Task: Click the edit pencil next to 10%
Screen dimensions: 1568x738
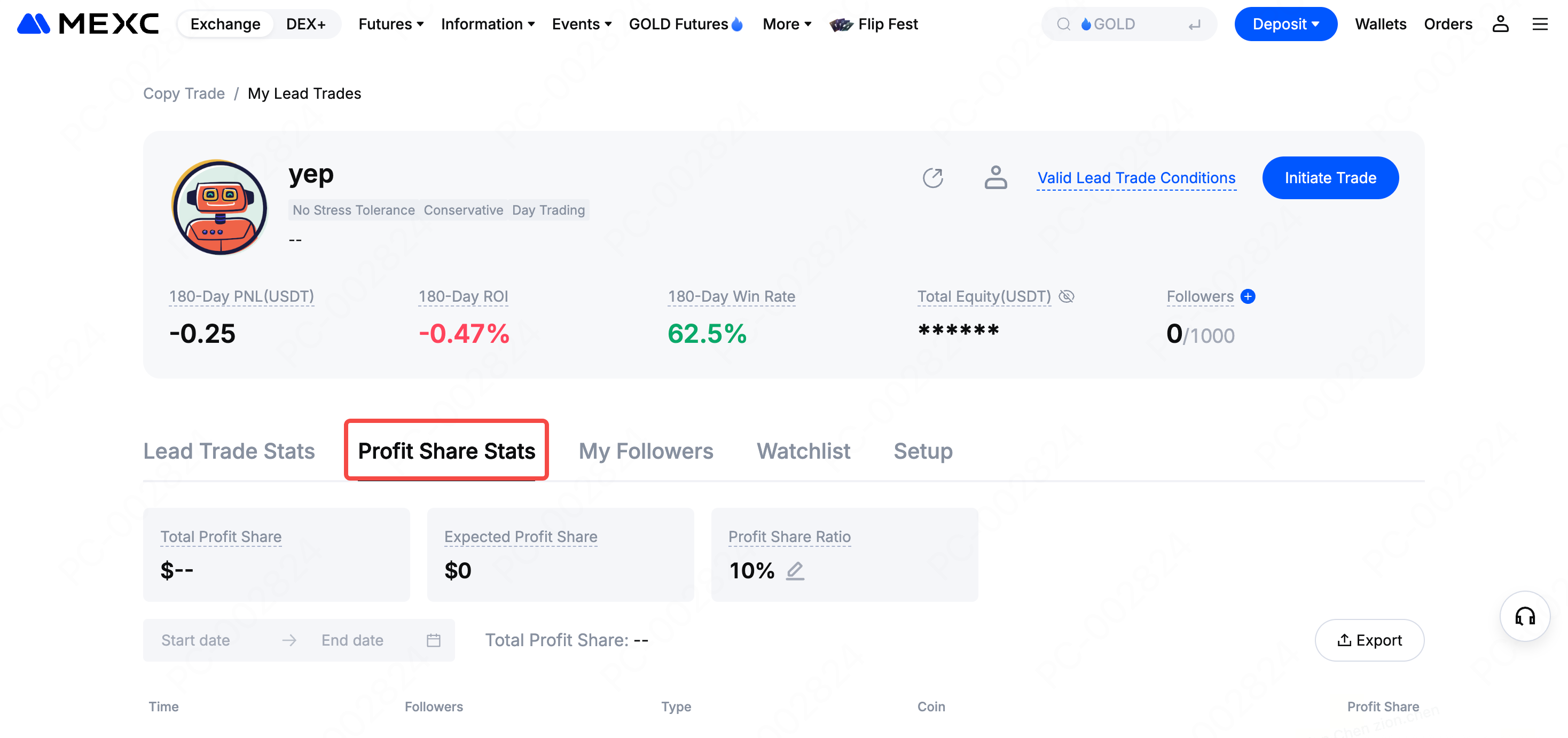Action: click(x=795, y=571)
